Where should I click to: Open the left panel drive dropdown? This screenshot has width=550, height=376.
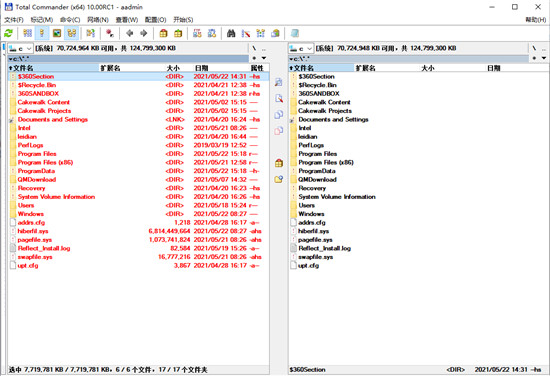pos(21,48)
